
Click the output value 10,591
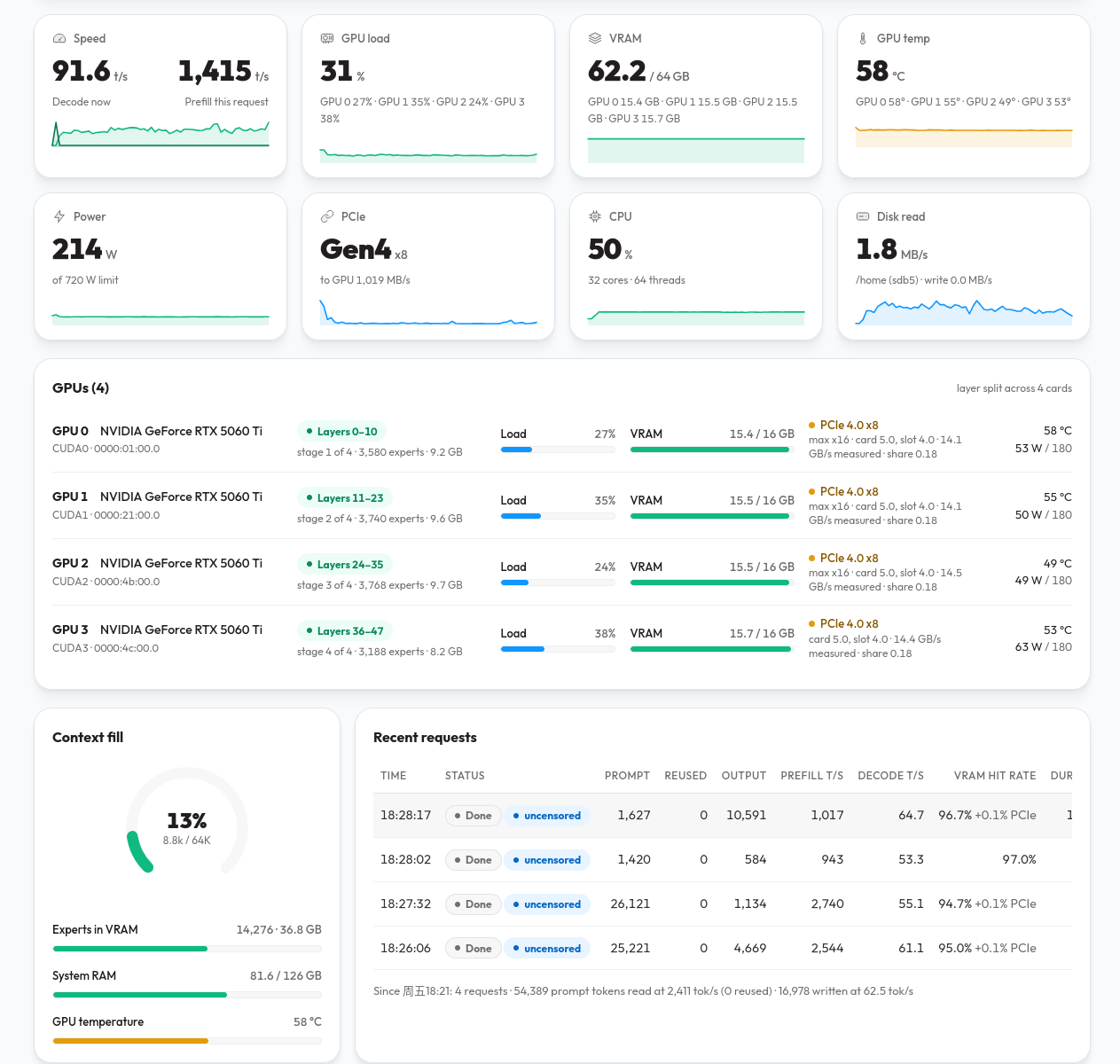point(746,816)
